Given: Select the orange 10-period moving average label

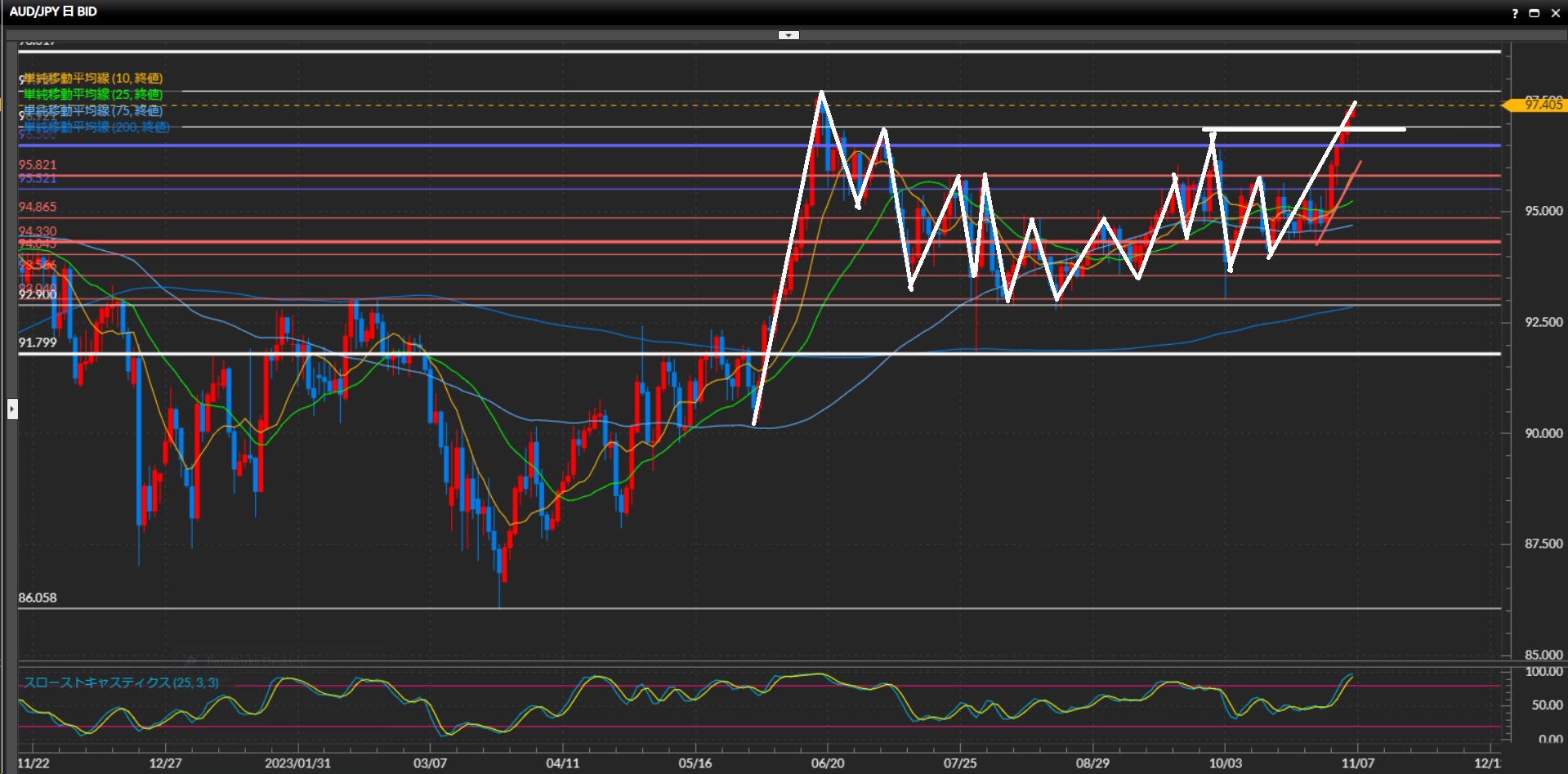Looking at the screenshot, I should point(93,78).
